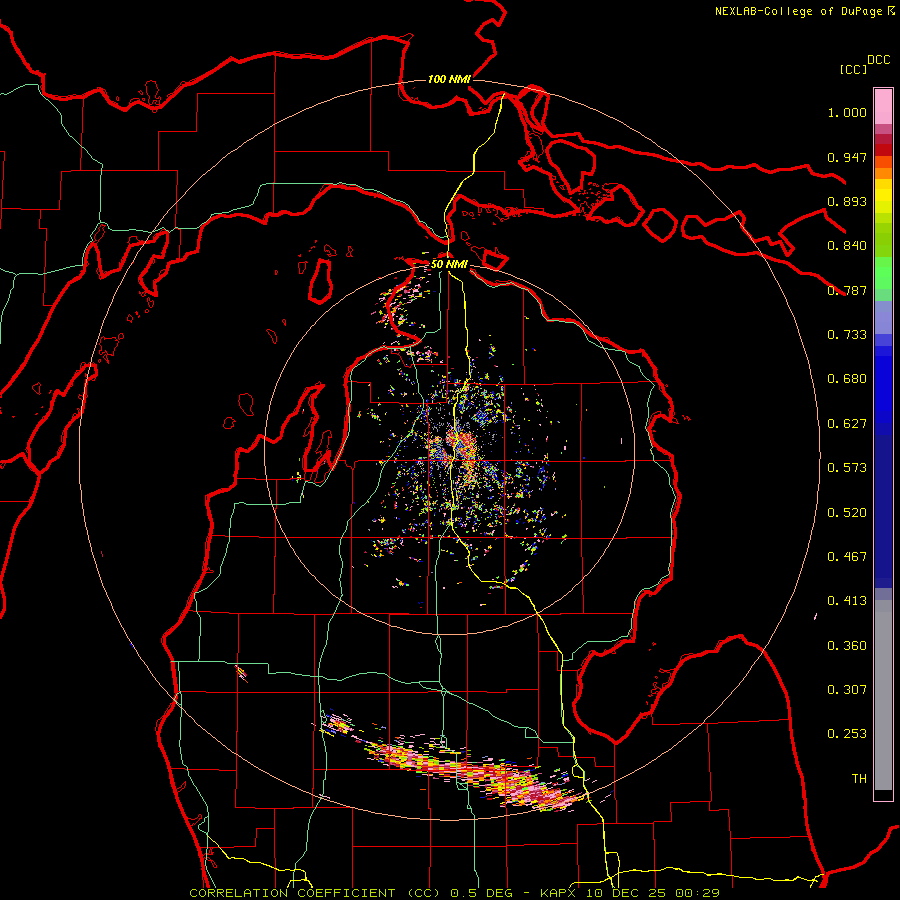Select the 0.947 scale value
This screenshot has height=900, width=900.
click(x=847, y=157)
